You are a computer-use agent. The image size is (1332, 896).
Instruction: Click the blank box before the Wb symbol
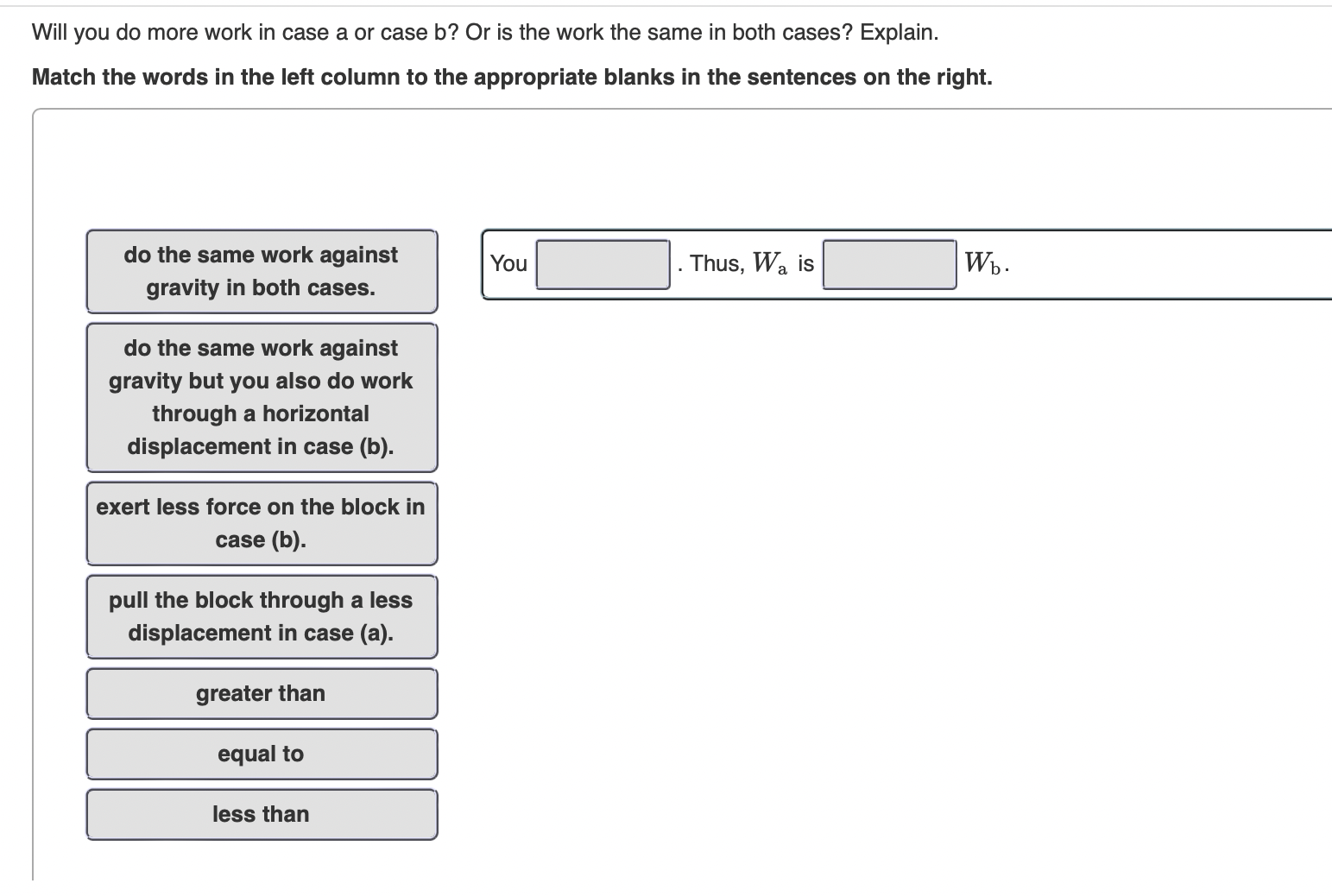coord(889,263)
